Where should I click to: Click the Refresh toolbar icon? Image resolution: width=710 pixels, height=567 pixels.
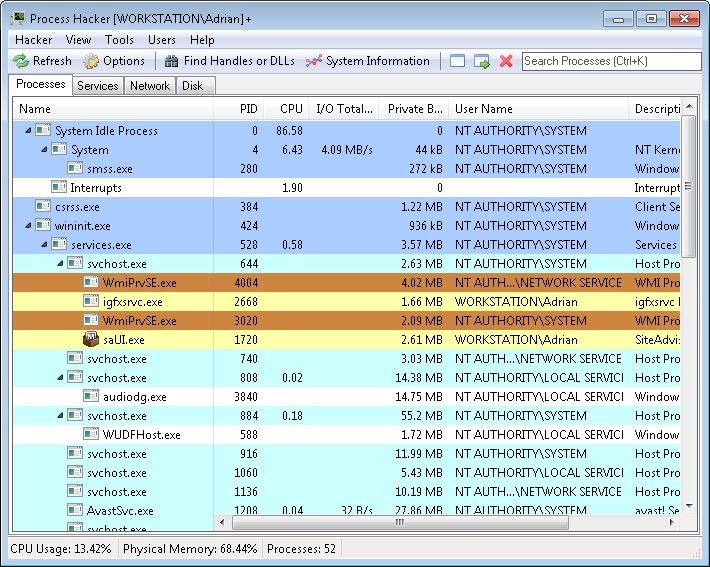point(21,61)
